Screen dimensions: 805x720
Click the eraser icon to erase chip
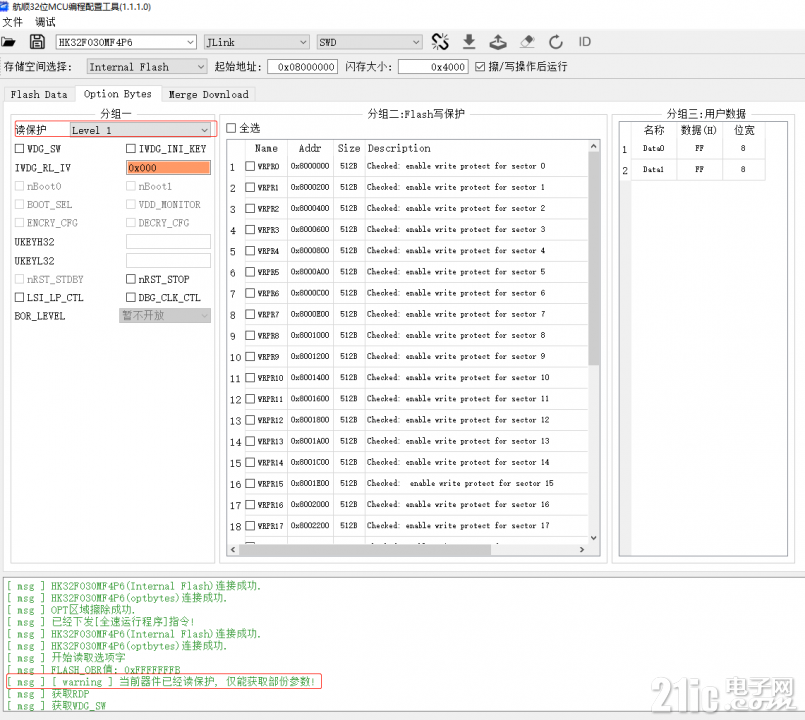point(527,42)
